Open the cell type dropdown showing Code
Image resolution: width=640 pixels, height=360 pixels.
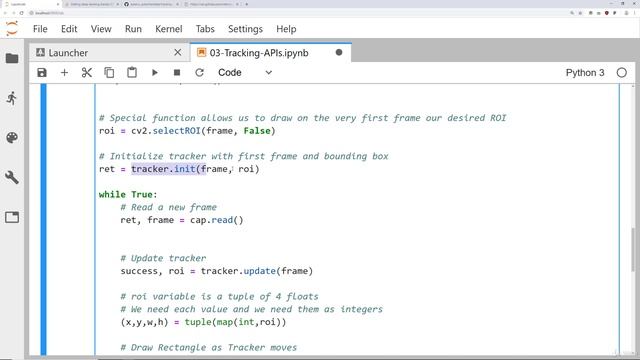[244, 73]
